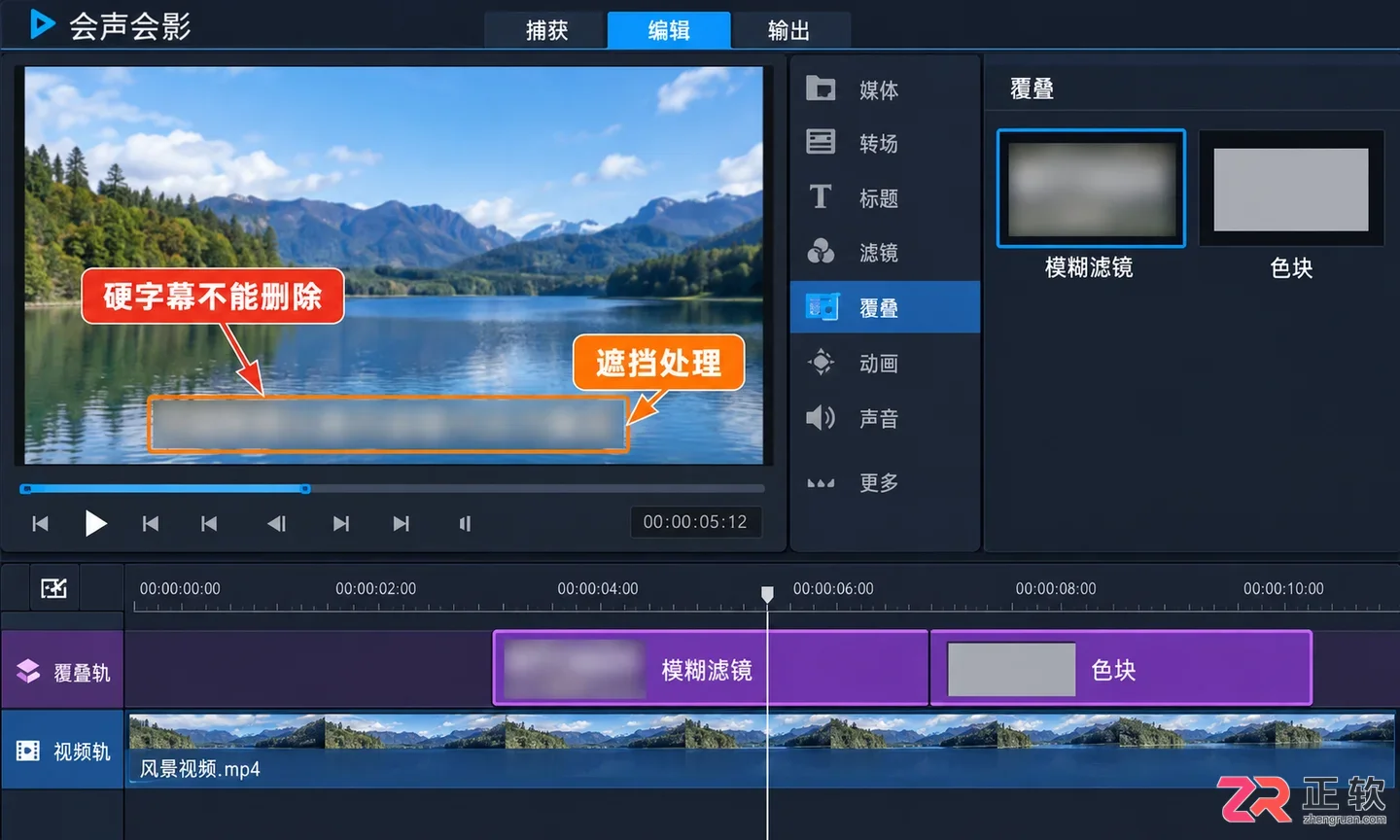Image resolution: width=1400 pixels, height=840 pixels.
Task: Choose the 色块 thumbnail in the library
Action: (1291, 188)
